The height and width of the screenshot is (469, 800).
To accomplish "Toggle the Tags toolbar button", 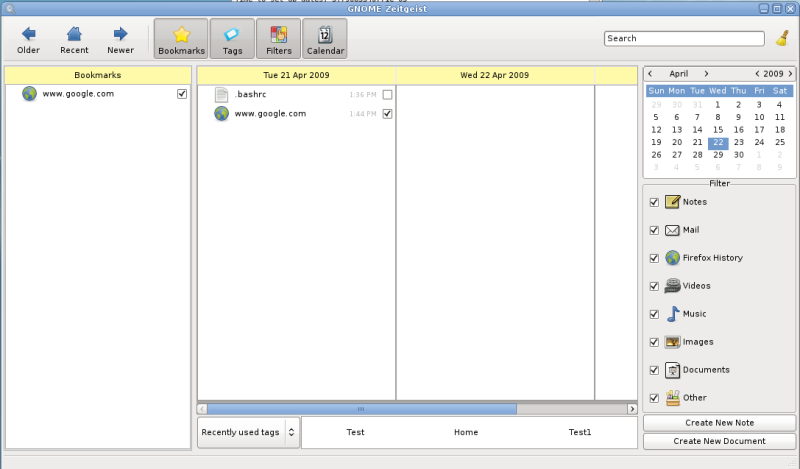I will pos(232,38).
